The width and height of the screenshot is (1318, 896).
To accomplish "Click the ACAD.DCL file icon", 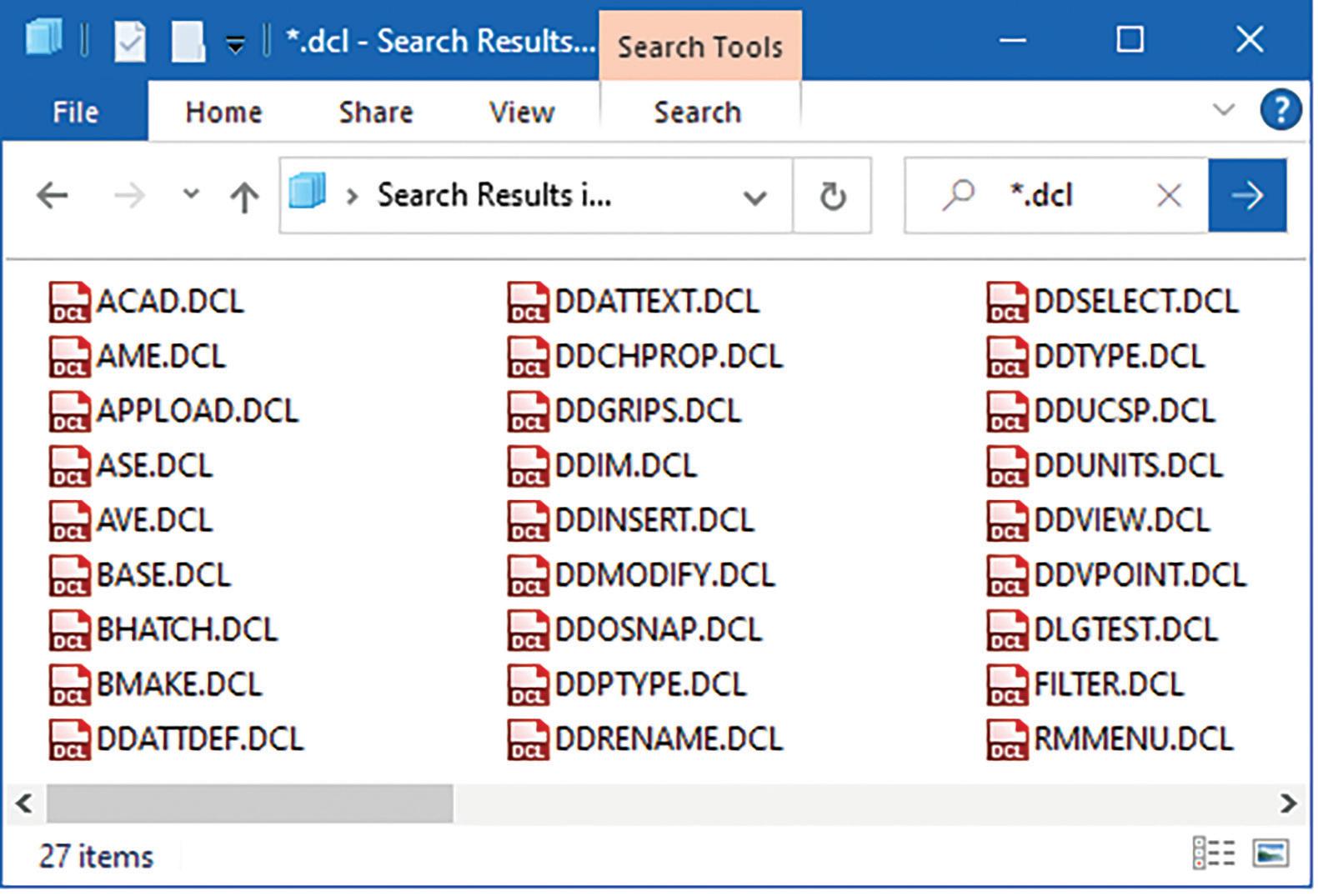I will (x=70, y=302).
